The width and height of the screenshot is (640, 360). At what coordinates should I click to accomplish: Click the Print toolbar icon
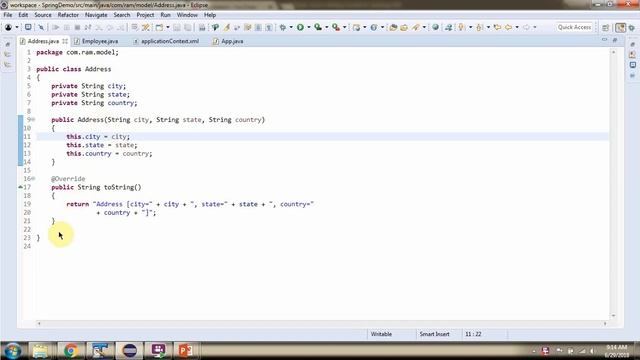[x=202, y=27]
